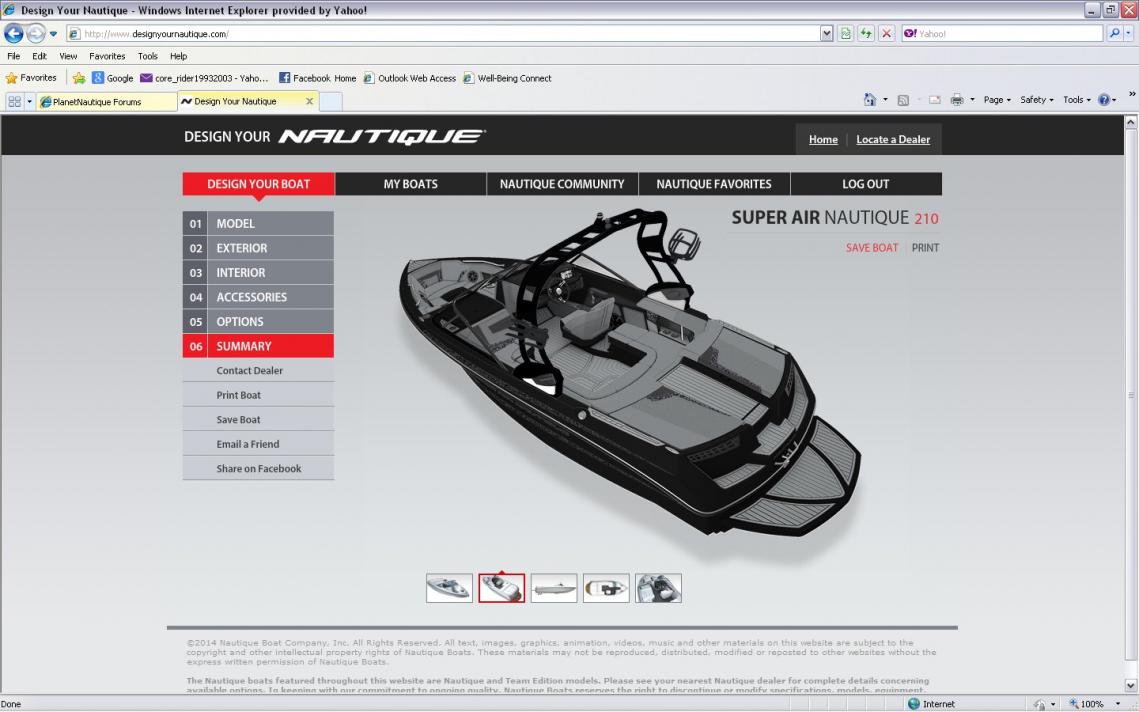Open the Facebook Home bookmark
Viewport: 1139px width, 712px height.
point(317,78)
